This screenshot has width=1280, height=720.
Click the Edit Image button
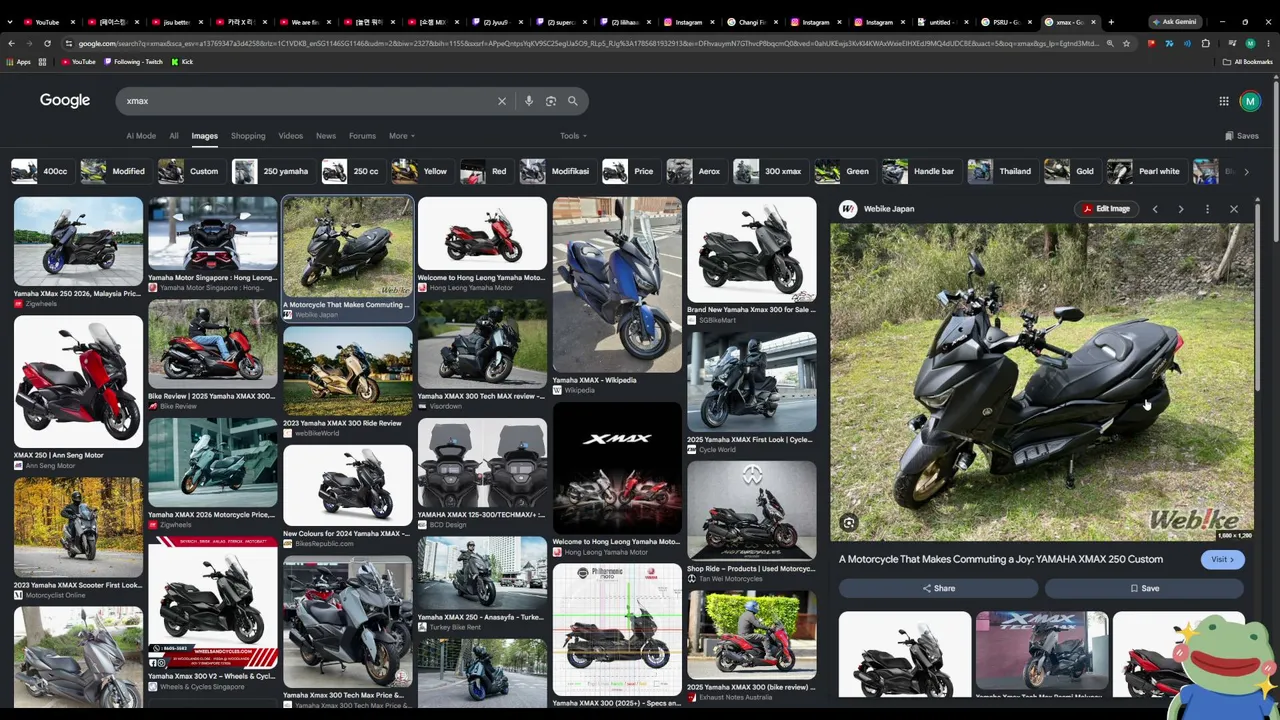(1106, 209)
